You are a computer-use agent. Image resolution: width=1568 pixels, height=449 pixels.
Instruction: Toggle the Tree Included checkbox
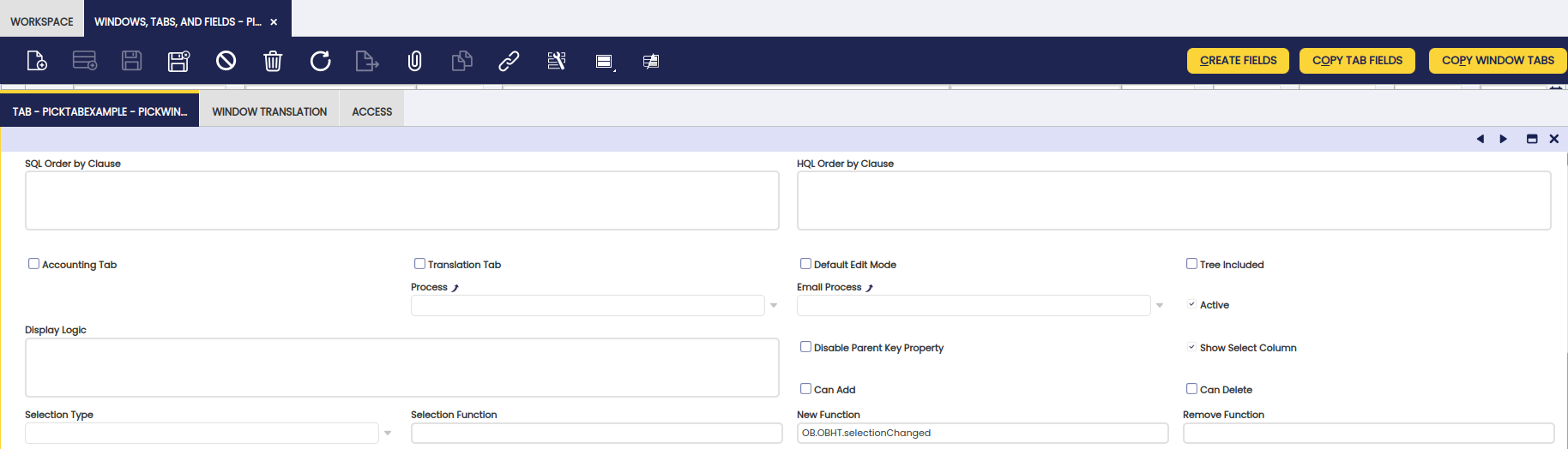[1191, 264]
